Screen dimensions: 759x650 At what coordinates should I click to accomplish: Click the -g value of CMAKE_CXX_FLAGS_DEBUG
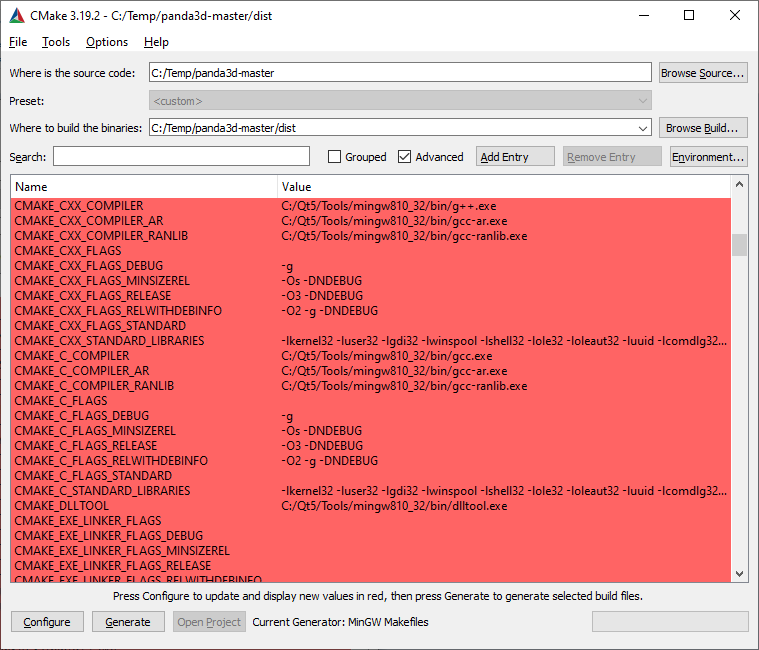287,266
